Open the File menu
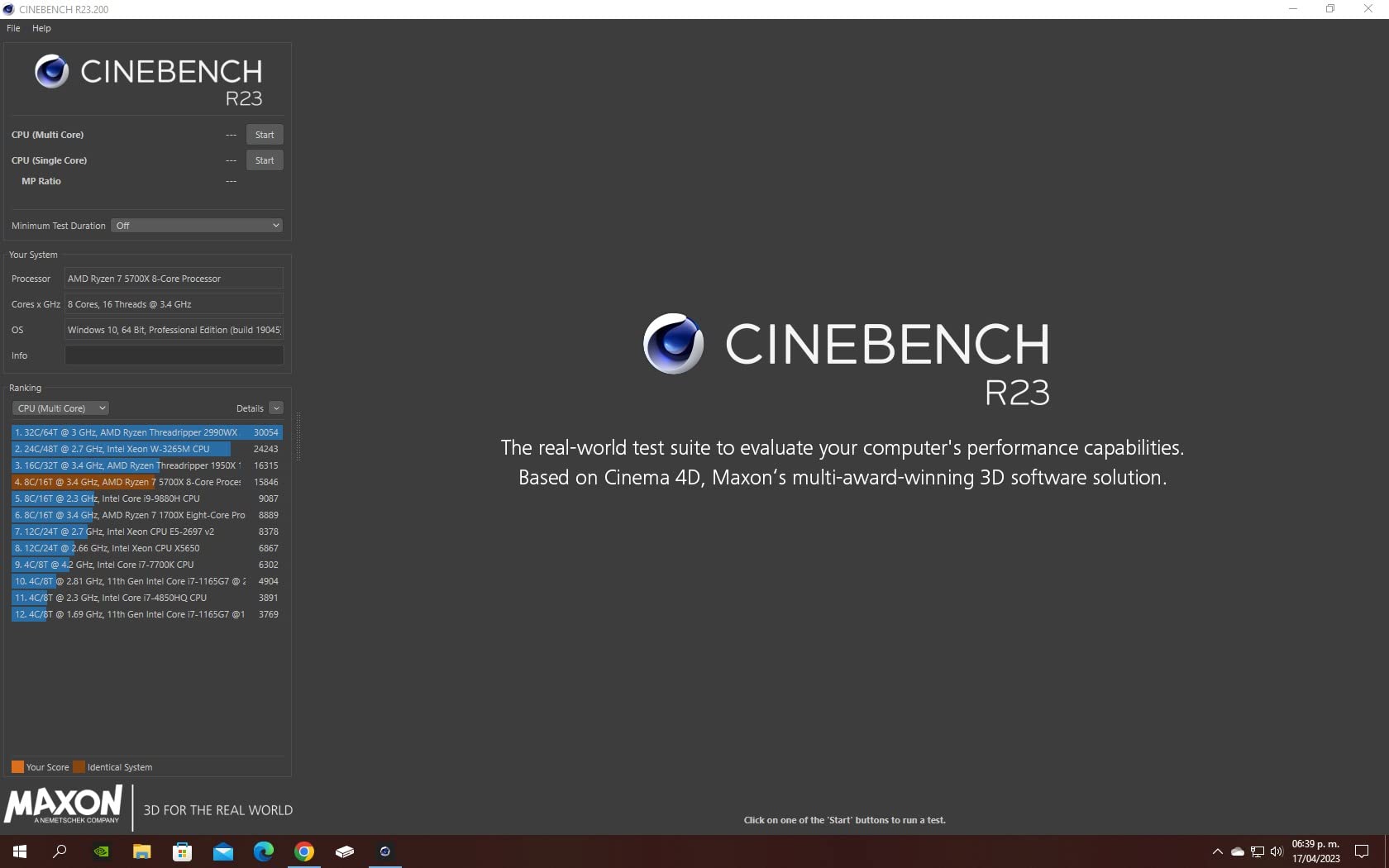Viewport: 1389px width, 868px height. pyautogui.click(x=13, y=28)
